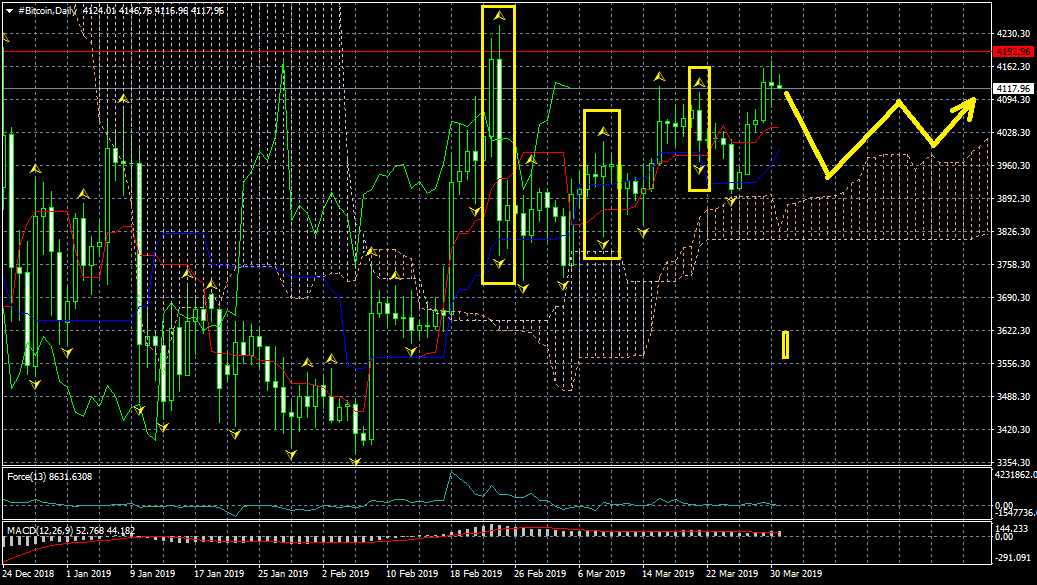Click the Force(13) indicator label
The width and height of the screenshot is (1037, 585).
tap(49, 476)
